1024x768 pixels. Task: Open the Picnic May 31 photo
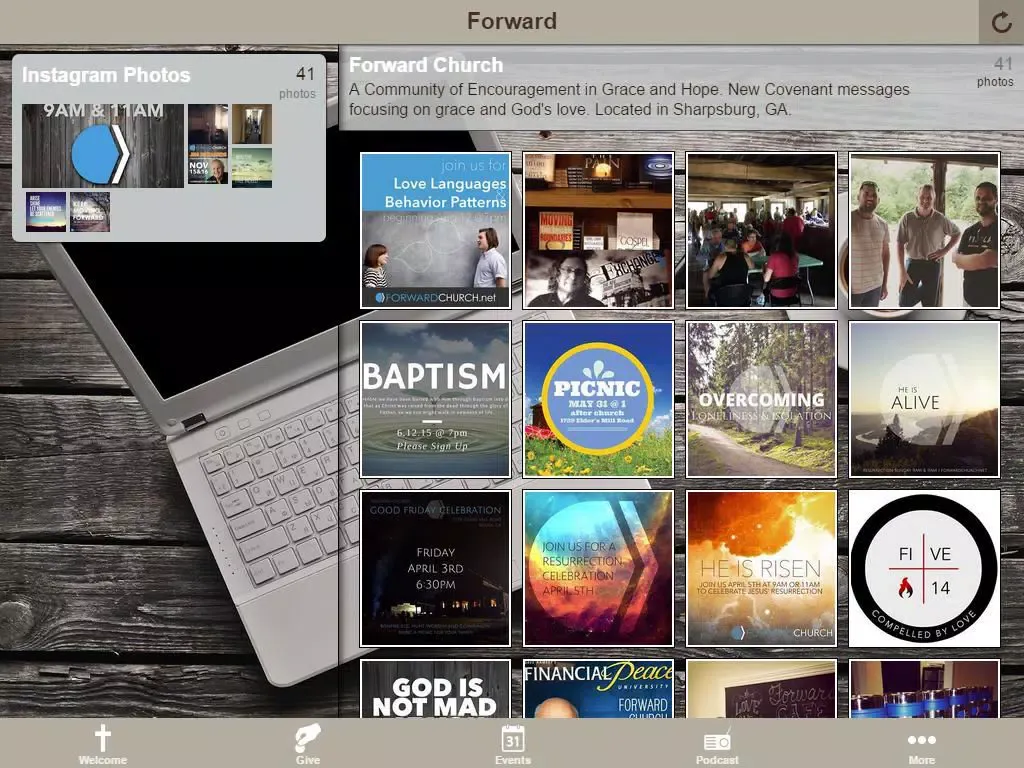[598, 400]
